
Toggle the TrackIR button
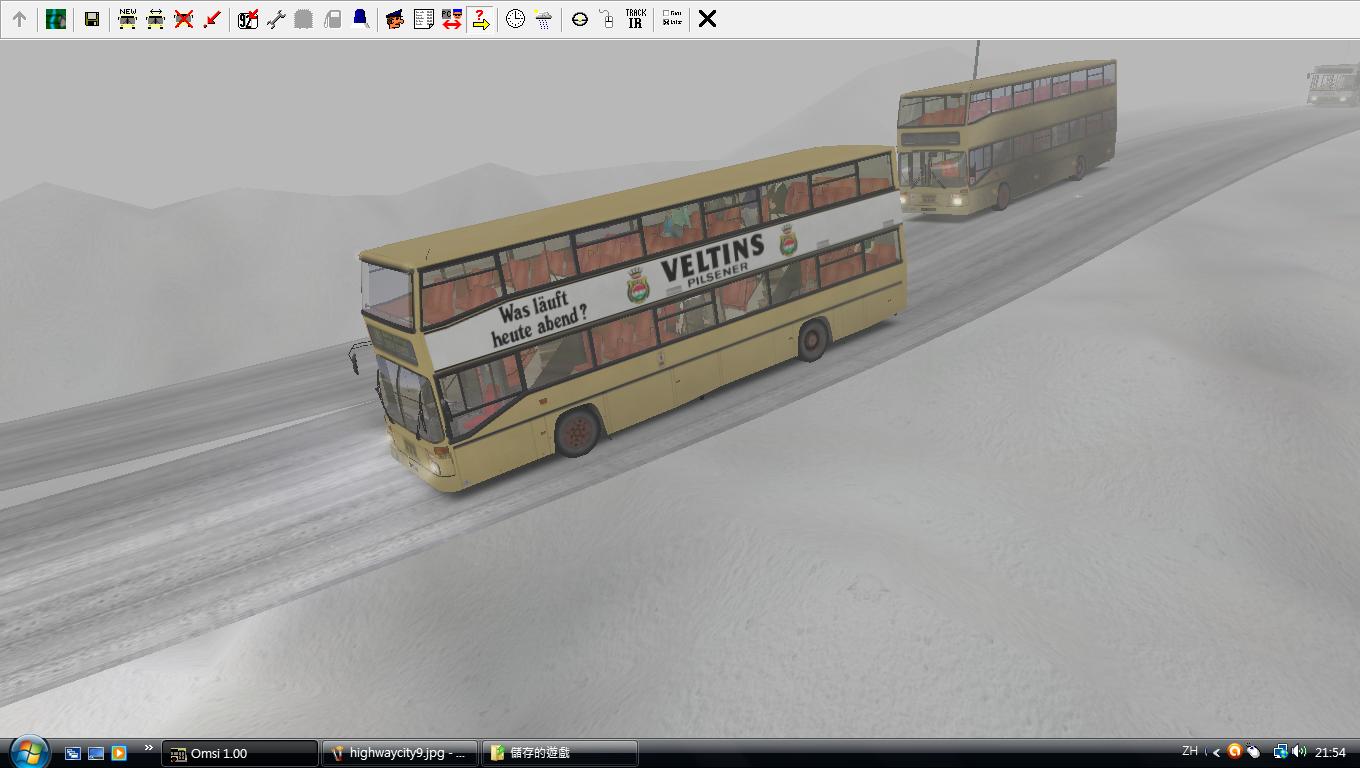(635, 19)
